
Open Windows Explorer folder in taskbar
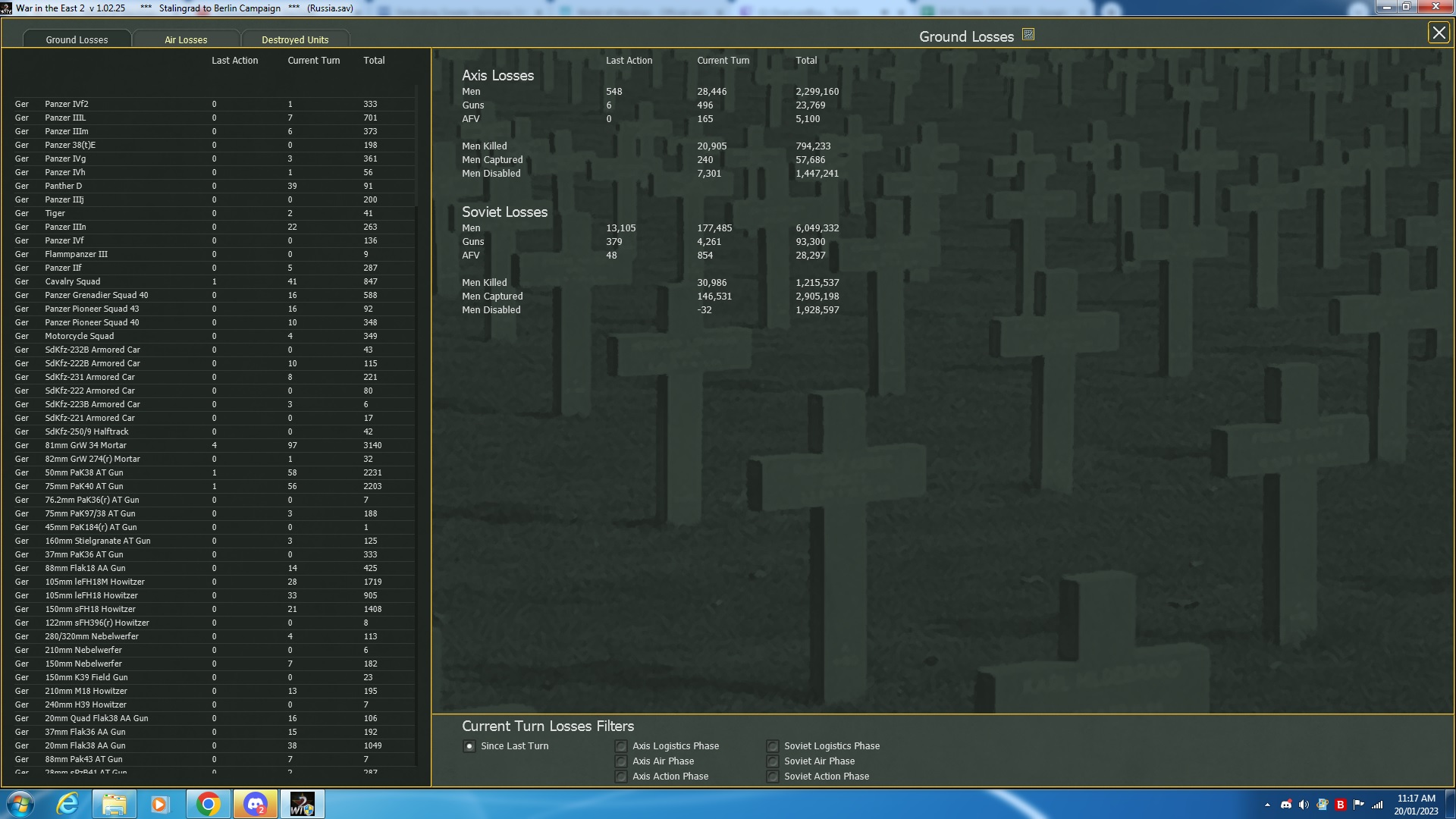[x=114, y=804]
